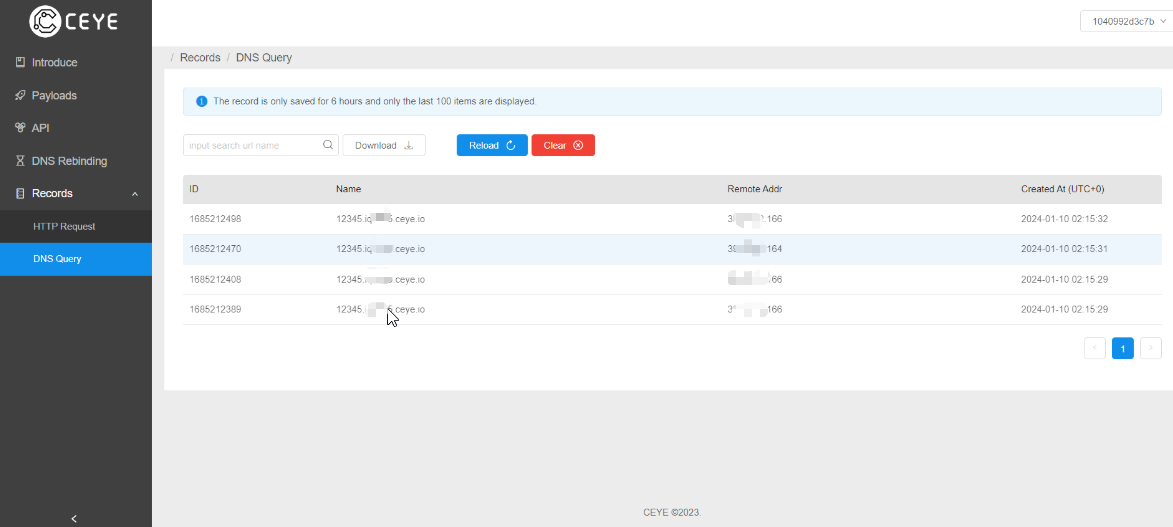Click the Records breadcrumb
Image resolution: width=1173 pixels, height=527 pixels.
[x=200, y=57]
